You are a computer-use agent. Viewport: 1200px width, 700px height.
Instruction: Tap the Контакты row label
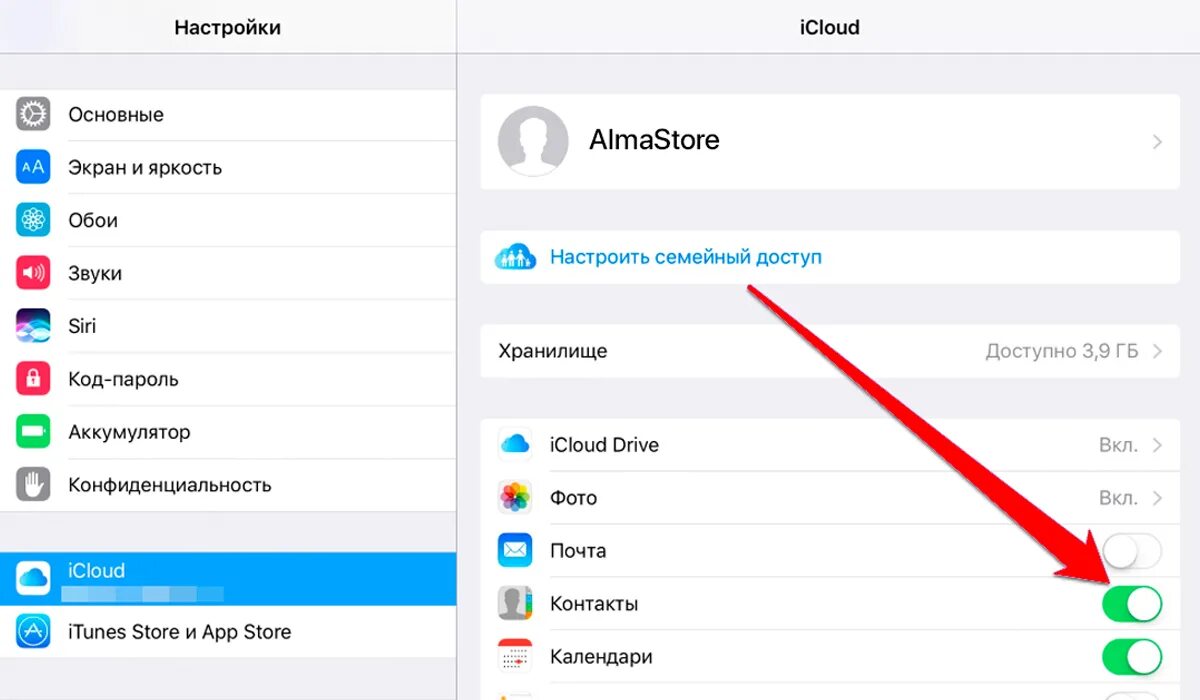click(x=594, y=604)
